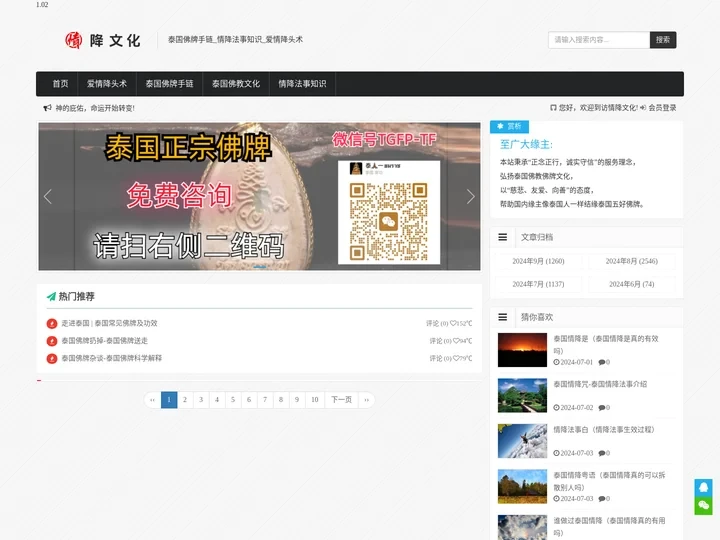Click the search input field
Viewport: 720px width, 540px height.
click(599, 40)
